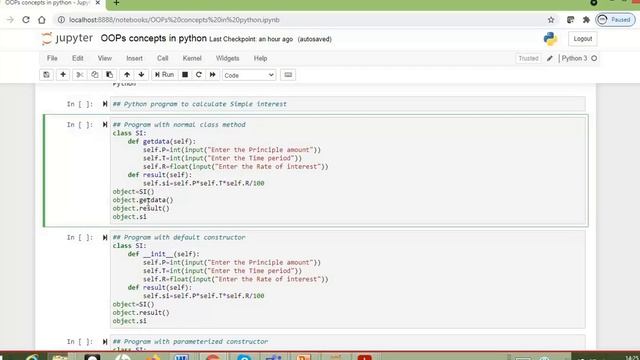Open the Help menu
Viewport: 640px width, 360px height.
260,58
